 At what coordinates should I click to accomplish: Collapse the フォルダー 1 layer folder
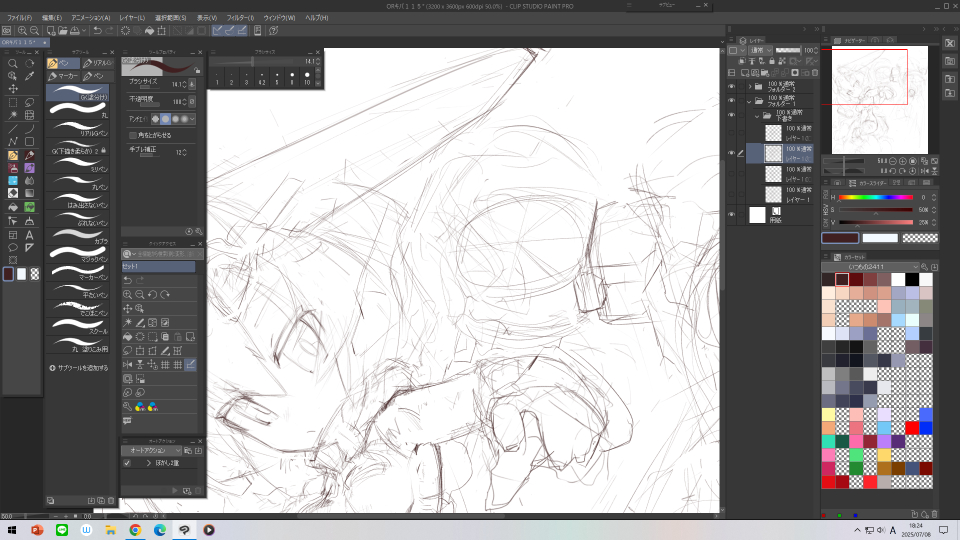coord(749,100)
